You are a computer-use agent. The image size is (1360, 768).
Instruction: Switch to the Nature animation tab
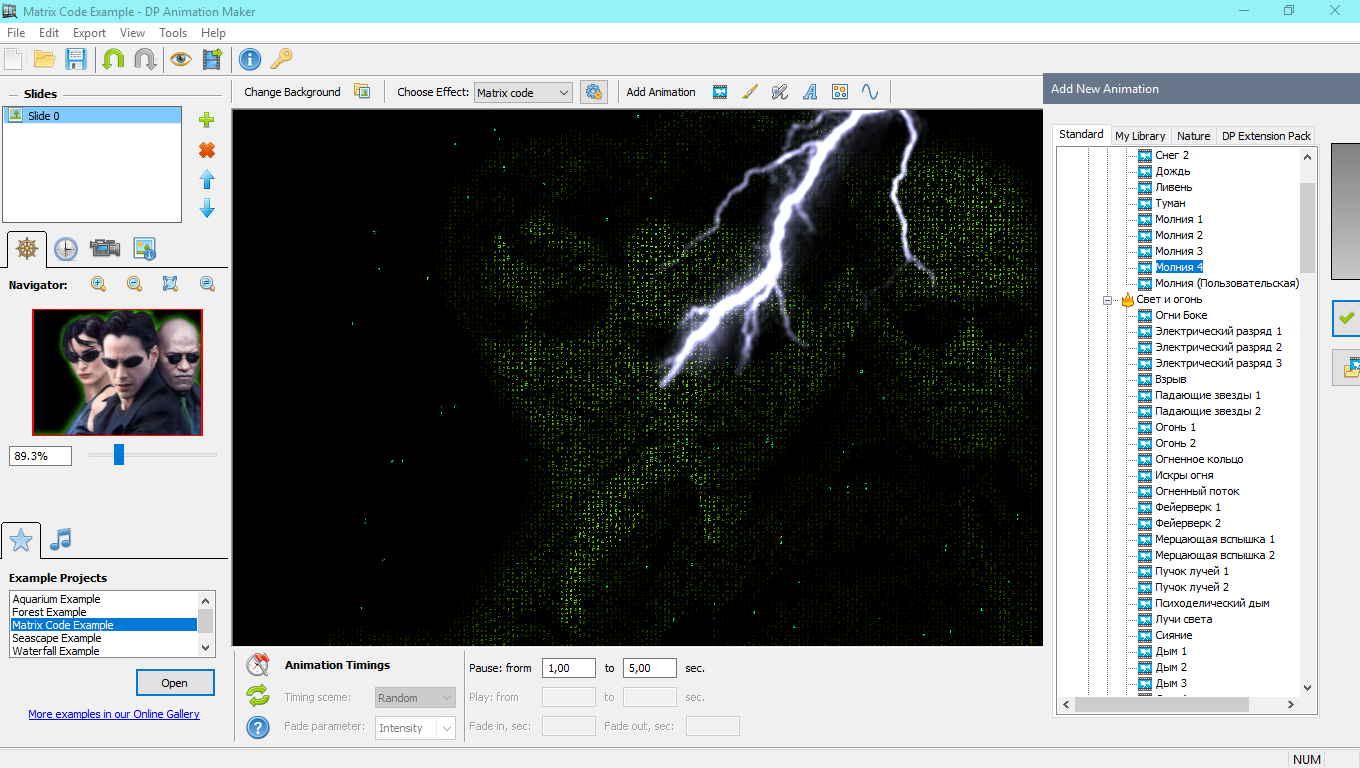tap(1193, 136)
